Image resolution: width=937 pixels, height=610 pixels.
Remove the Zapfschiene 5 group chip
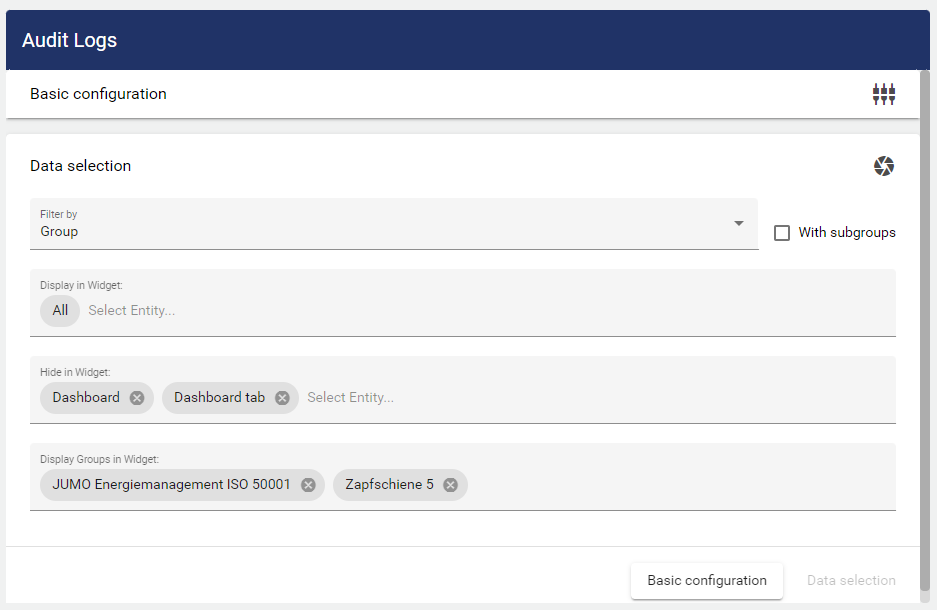coord(450,485)
